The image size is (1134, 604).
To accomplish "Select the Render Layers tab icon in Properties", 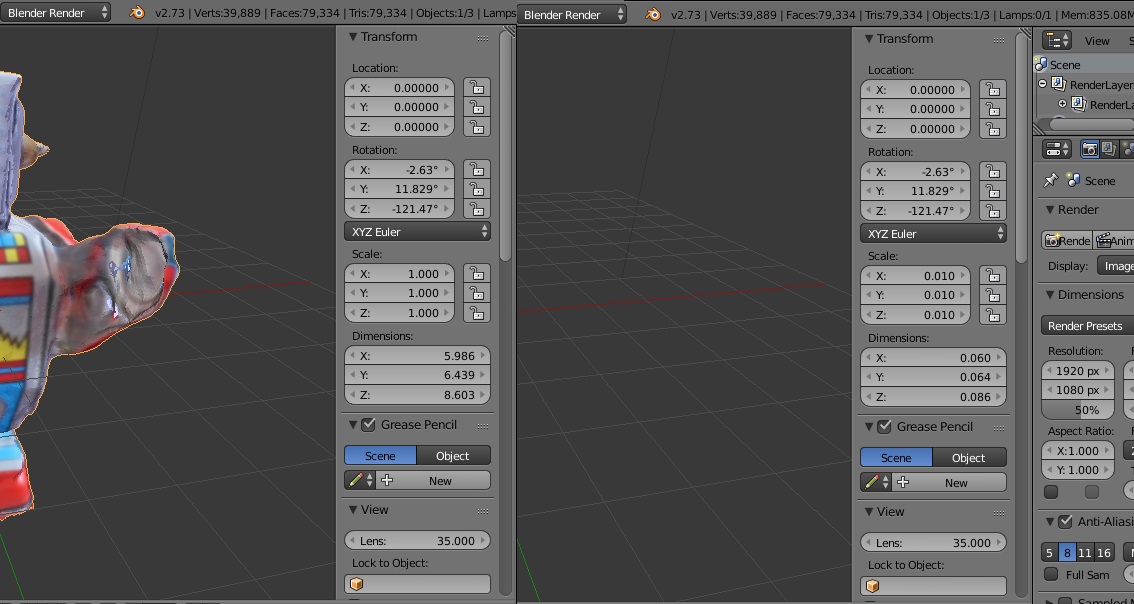I will coord(1109,149).
